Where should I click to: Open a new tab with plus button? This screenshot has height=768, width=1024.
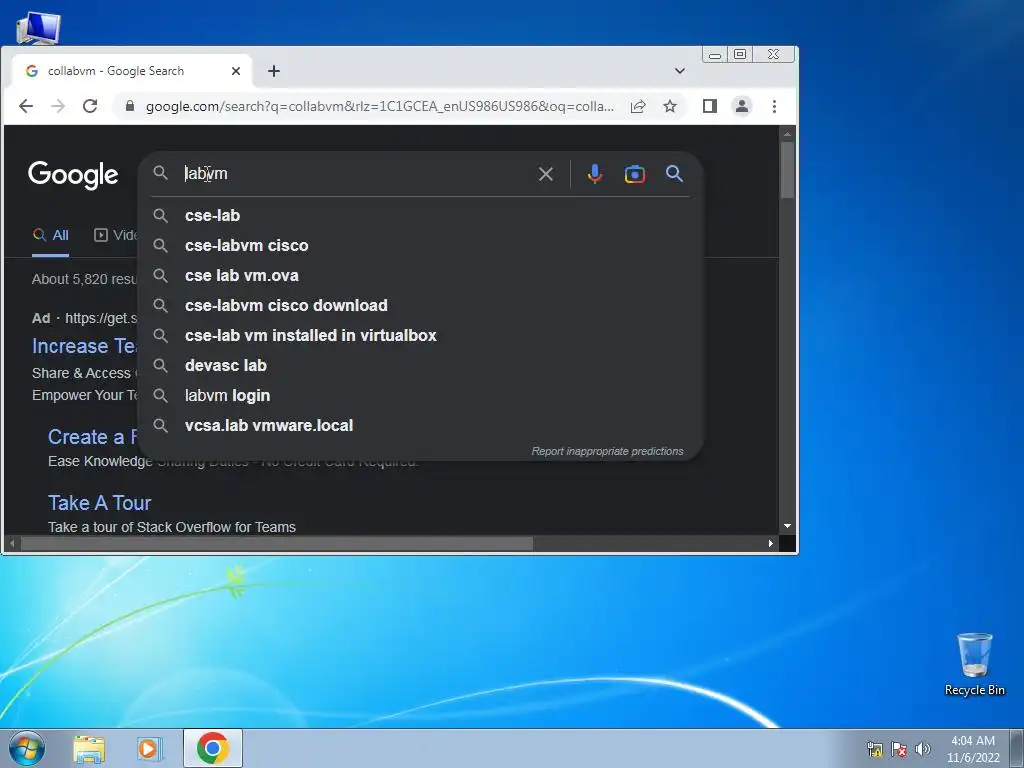(274, 71)
